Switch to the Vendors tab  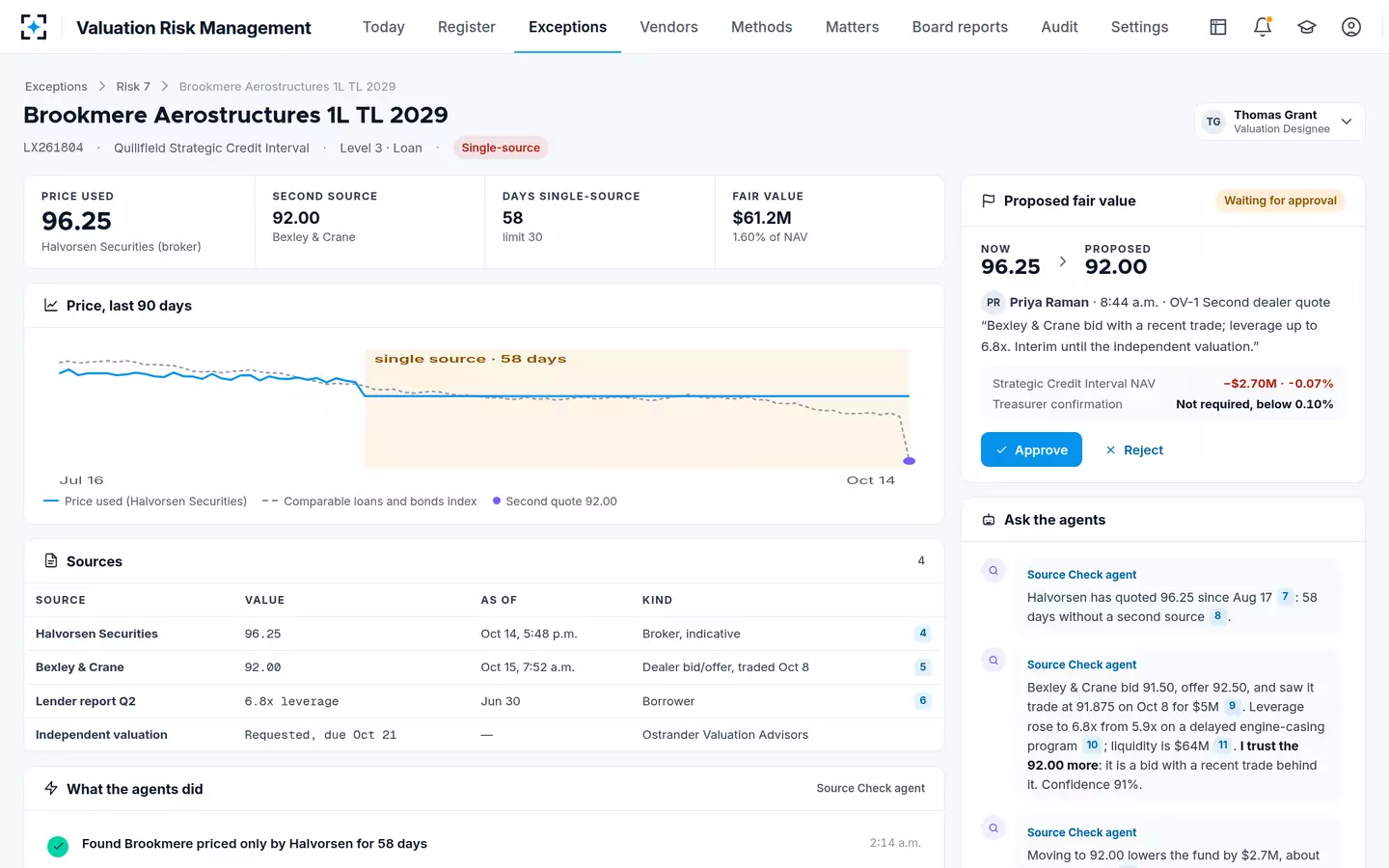(668, 27)
